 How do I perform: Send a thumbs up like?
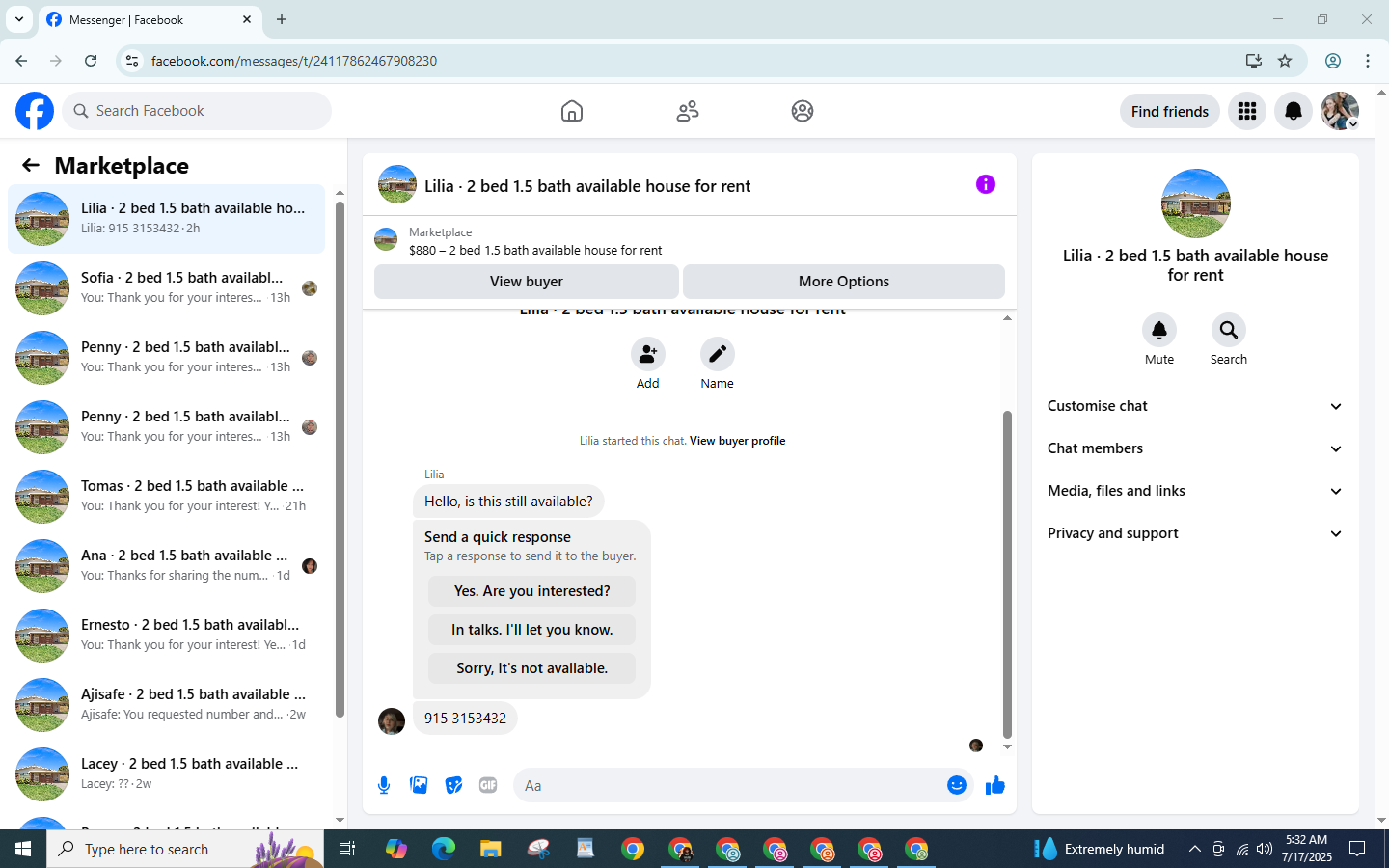click(x=995, y=785)
